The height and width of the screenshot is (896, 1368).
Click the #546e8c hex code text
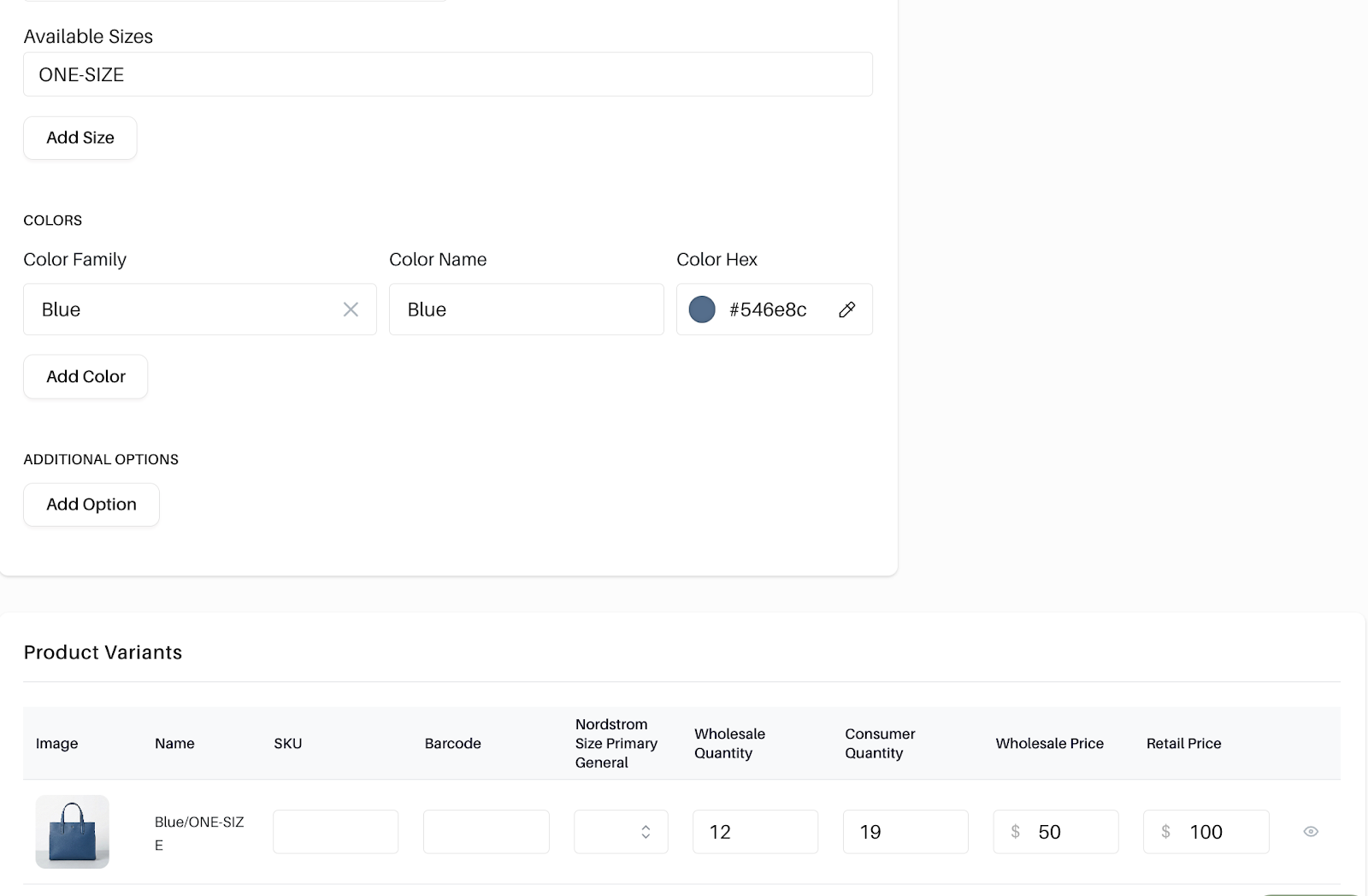(768, 309)
